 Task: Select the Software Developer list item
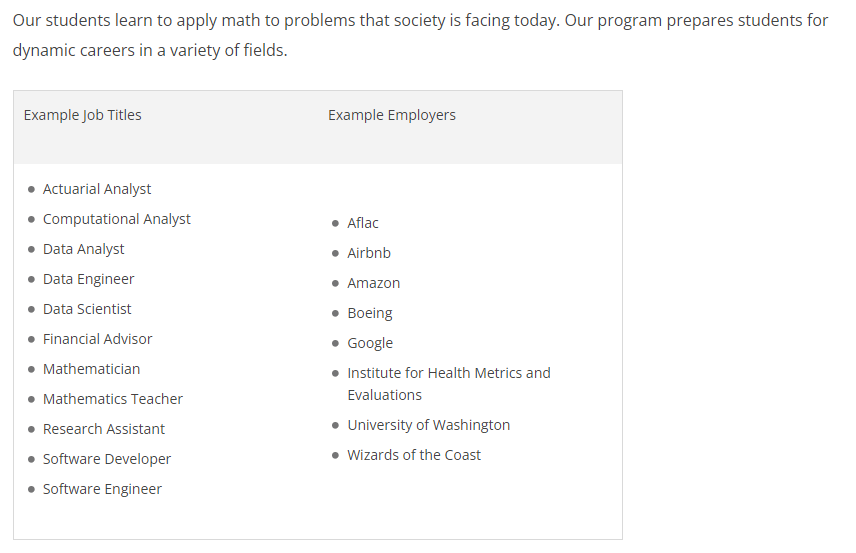click(106, 459)
